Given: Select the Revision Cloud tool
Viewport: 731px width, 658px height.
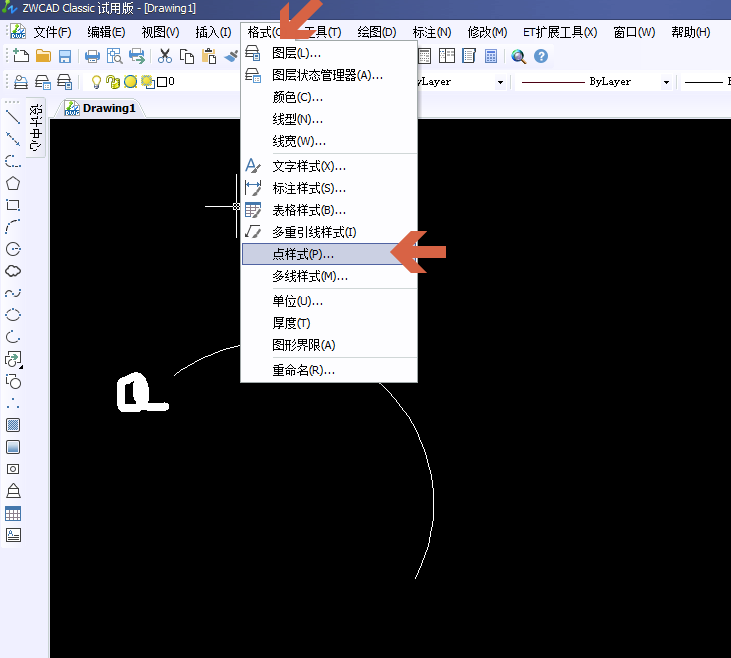Looking at the screenshot, I should 13,271.
